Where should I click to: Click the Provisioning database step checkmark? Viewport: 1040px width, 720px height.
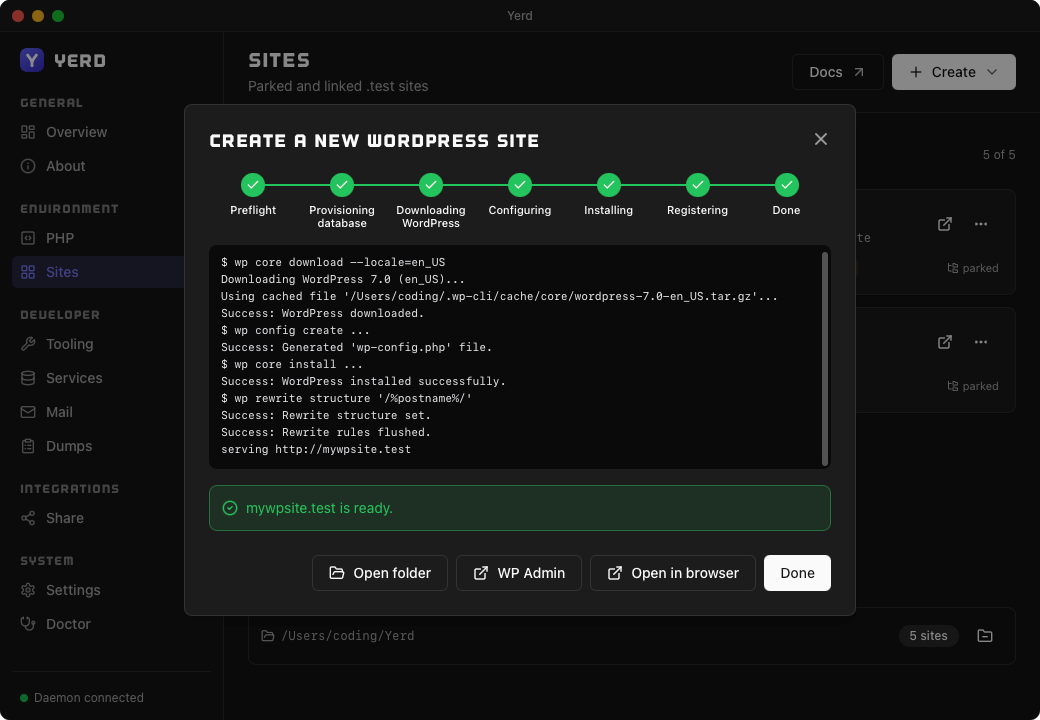point(342,185)
